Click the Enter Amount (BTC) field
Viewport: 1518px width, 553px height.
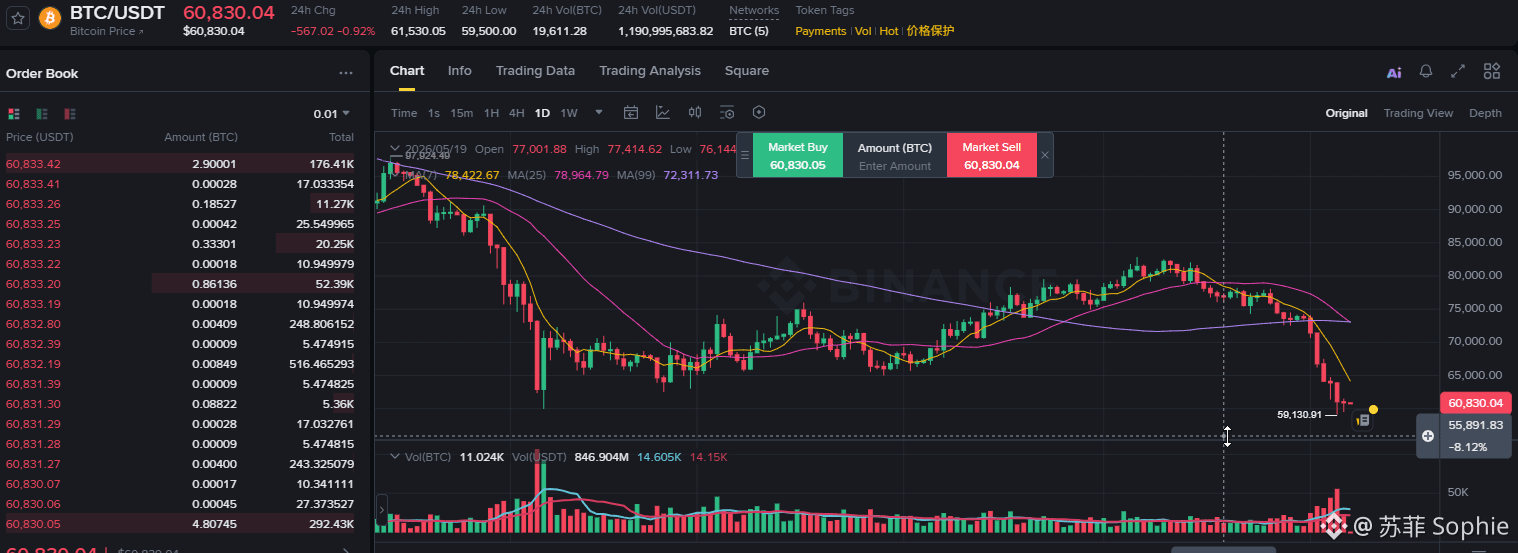[895, 166]
